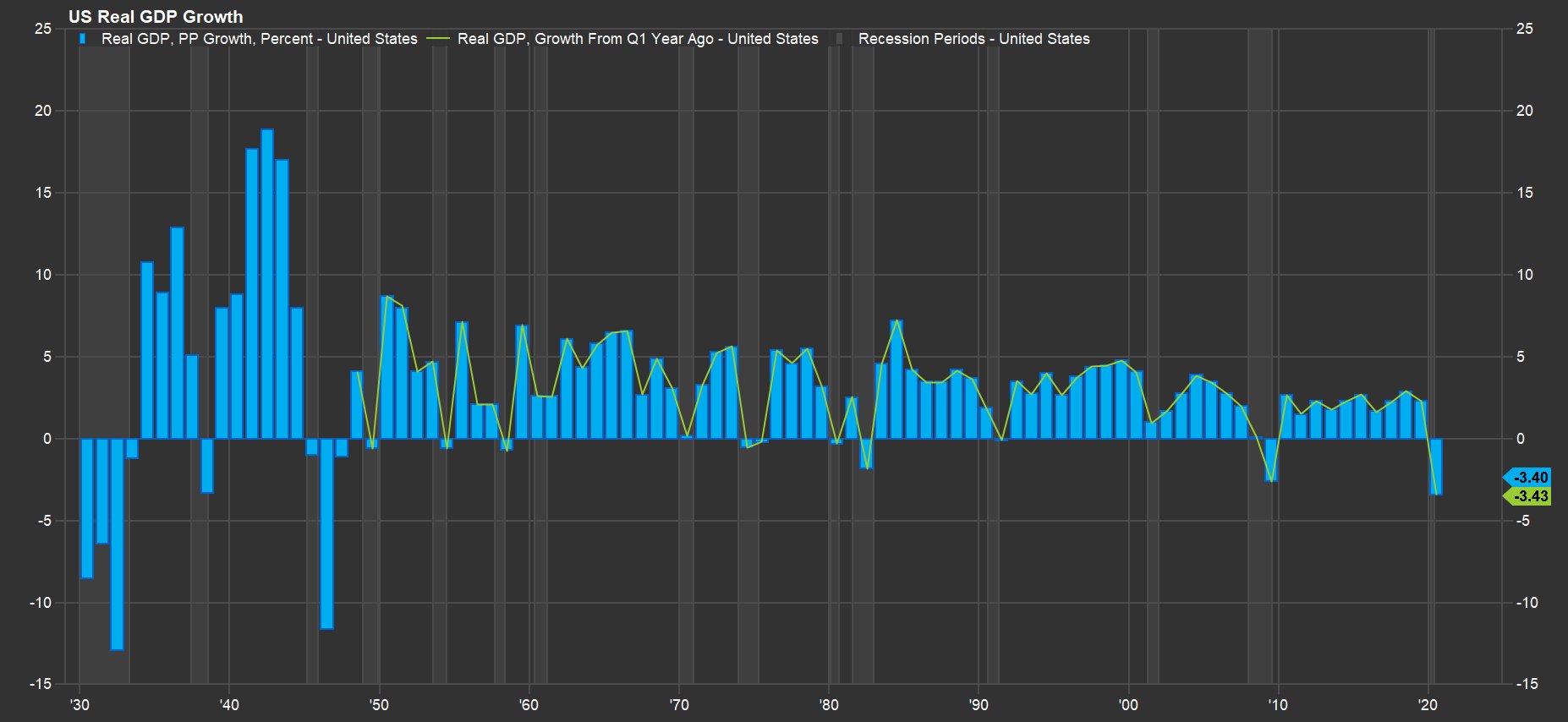Click the deepest negative bar near -13 percent
This screenshot has height=722, width=1568.
117,544
